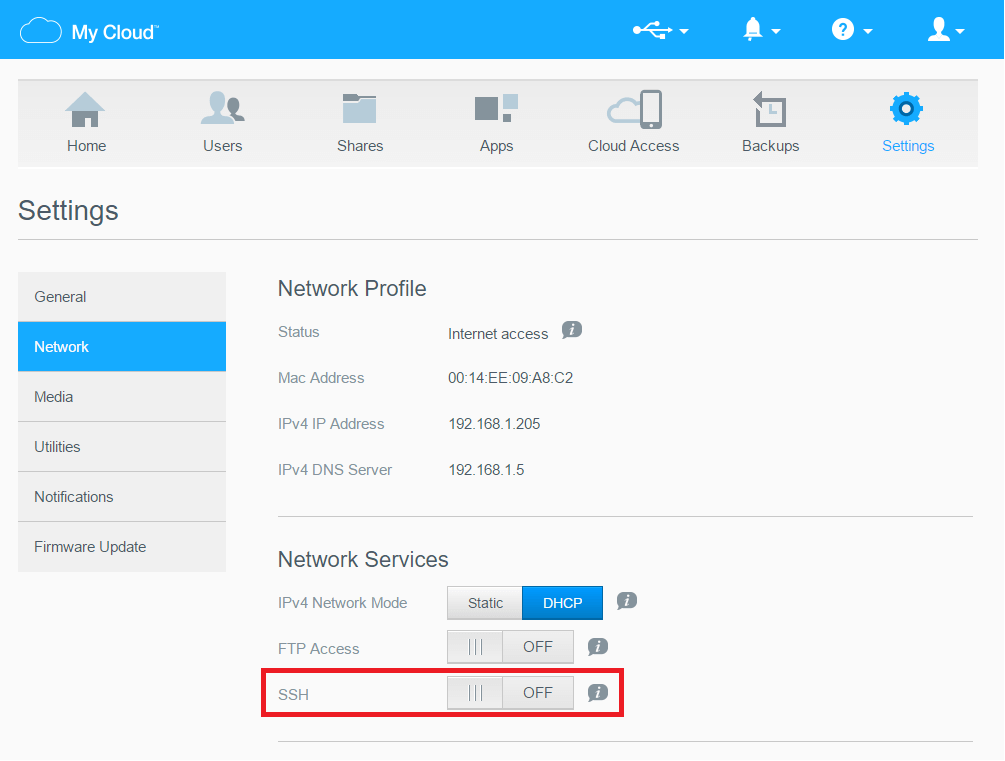Open the Backups icon
This screenshot has width=1005, height=761.
[x=770, y=110]
